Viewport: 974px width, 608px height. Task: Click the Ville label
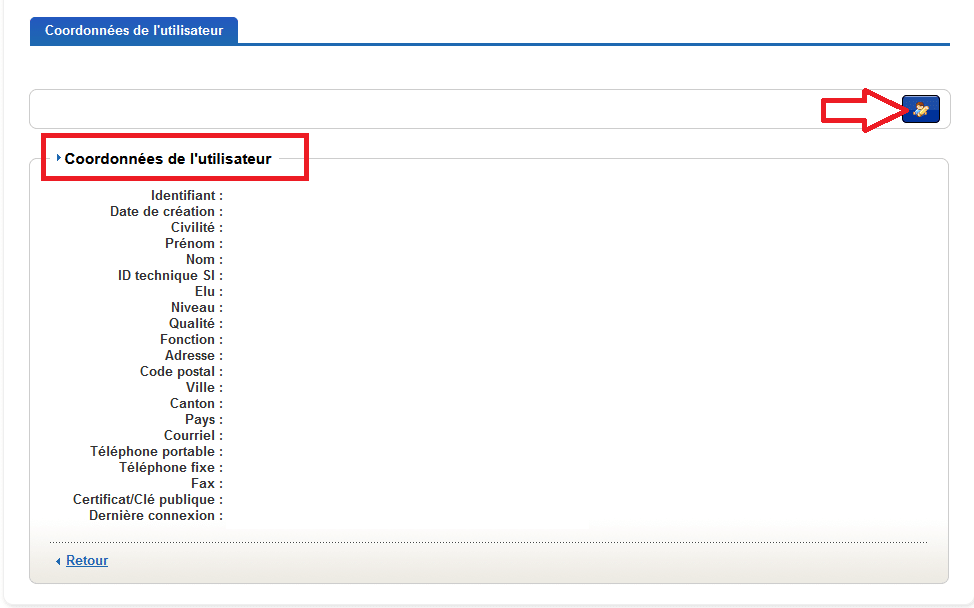tap(204, 388)
